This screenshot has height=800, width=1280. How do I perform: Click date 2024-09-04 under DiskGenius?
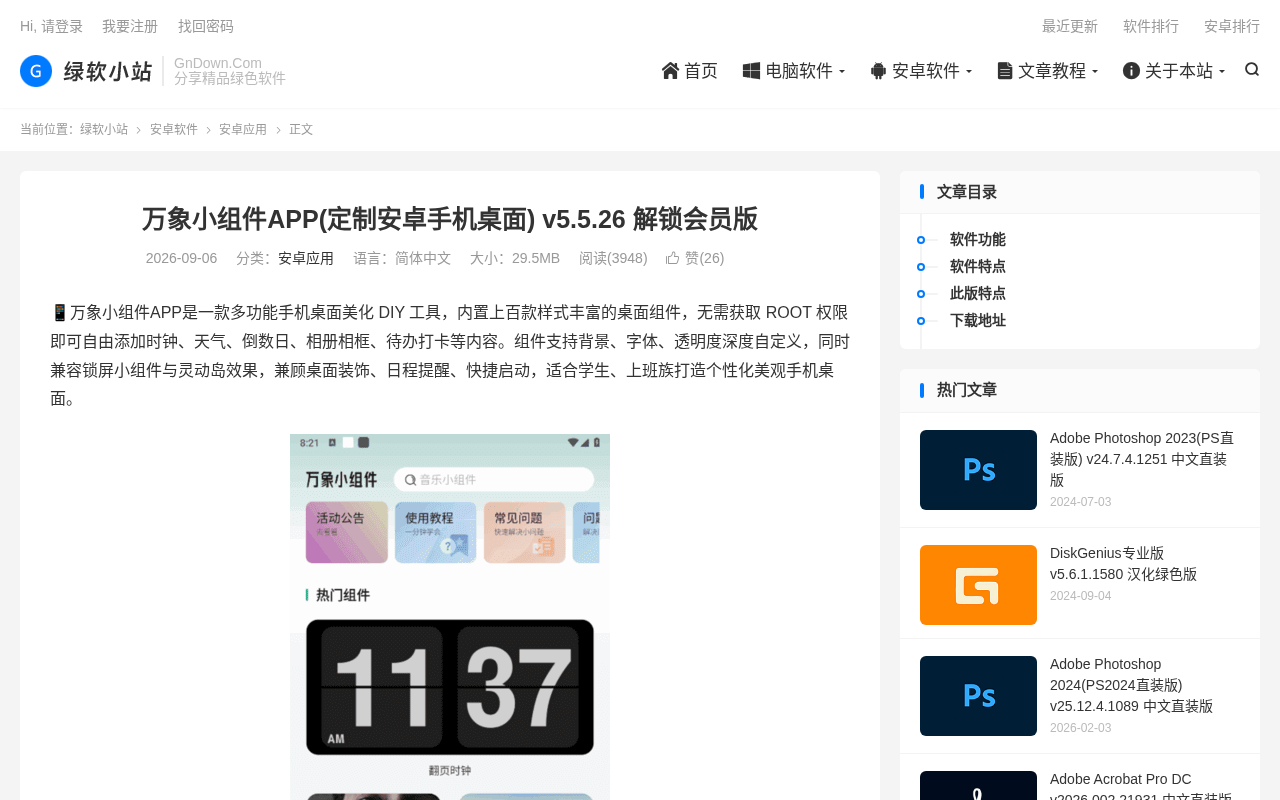pos(1080,596)
